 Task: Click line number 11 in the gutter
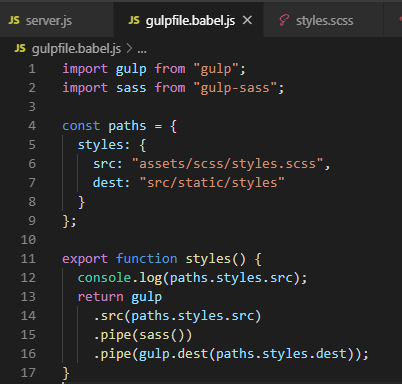pyautogui.click(x=28, y=259)
